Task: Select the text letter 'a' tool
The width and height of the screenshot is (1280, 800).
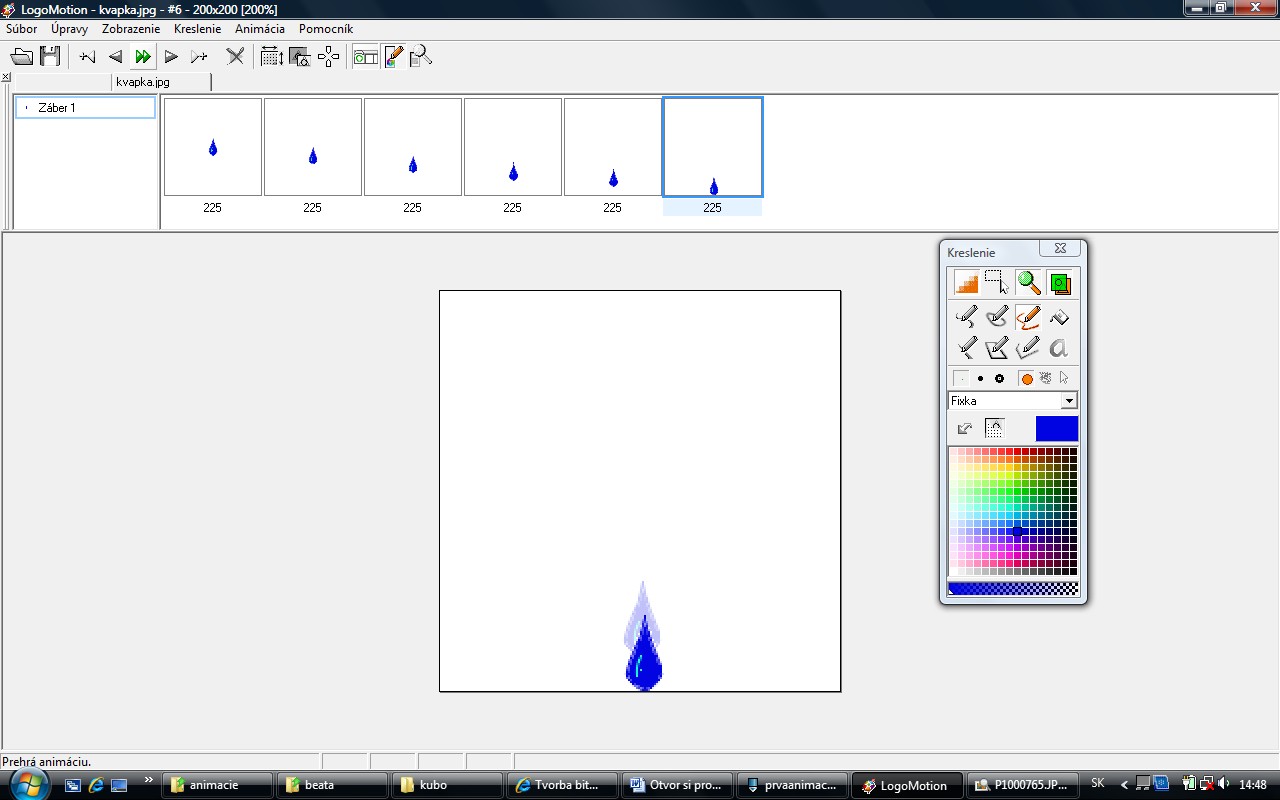Action: [1059, 348]
